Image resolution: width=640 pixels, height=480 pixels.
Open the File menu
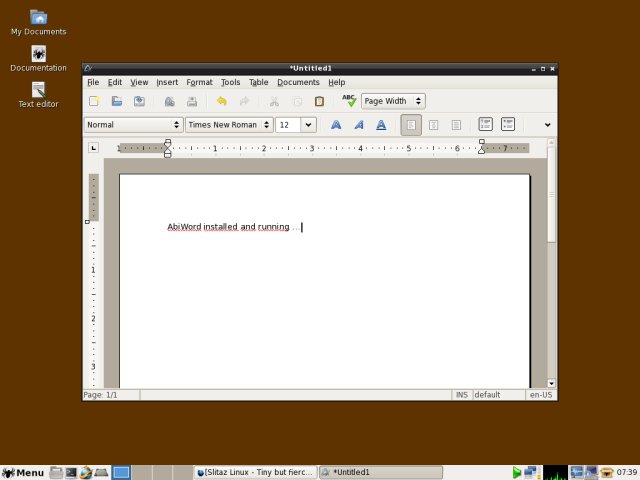(93, 82)
